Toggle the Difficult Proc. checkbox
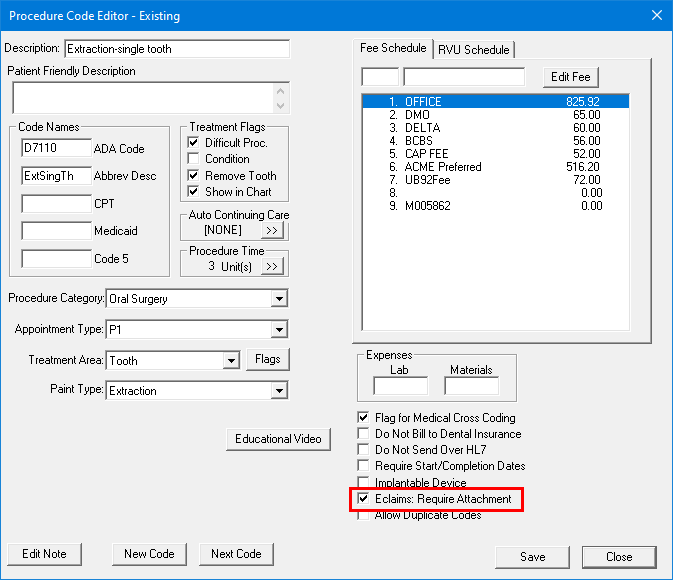This screenshot has height=580, width=673. tap(195, 143)
